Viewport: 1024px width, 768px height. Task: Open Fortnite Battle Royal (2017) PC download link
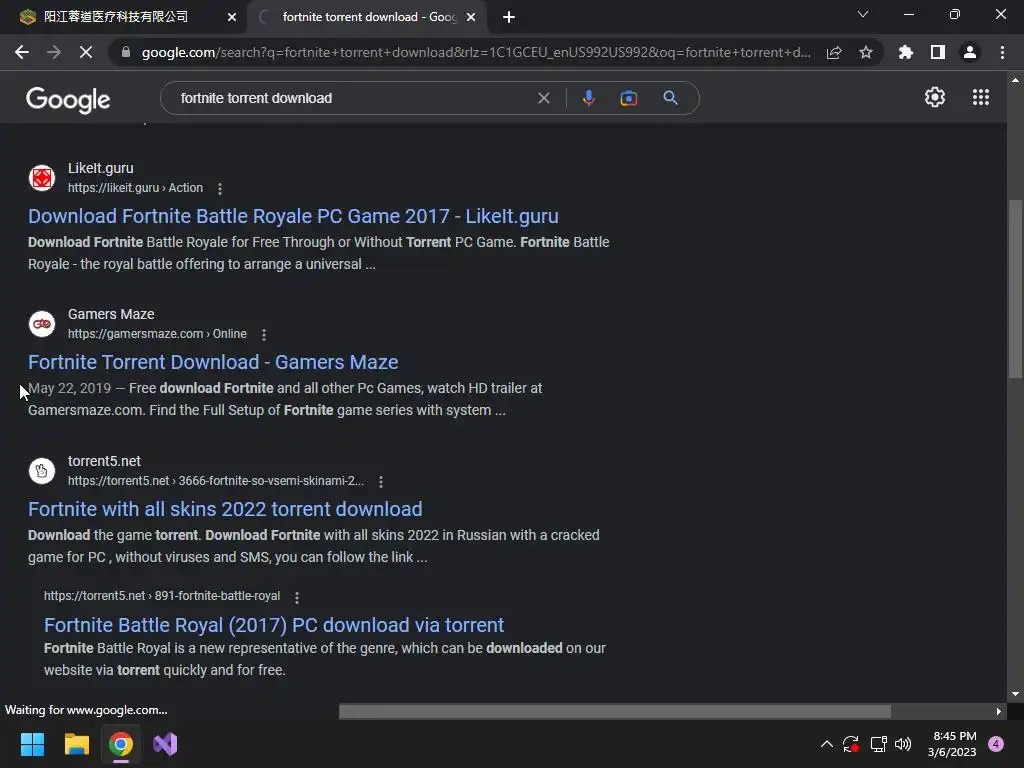(x=274, y=625)
